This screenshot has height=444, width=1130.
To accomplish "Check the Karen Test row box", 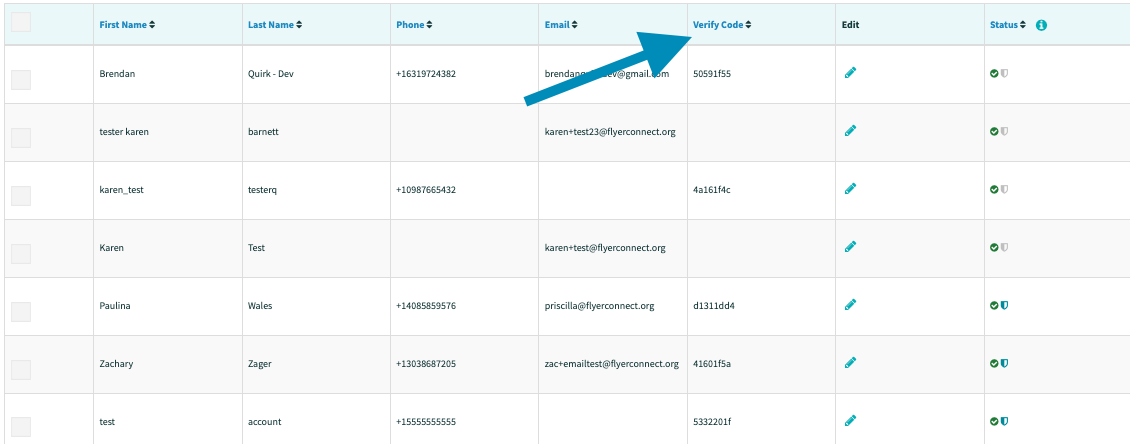I will pos(21,254).
